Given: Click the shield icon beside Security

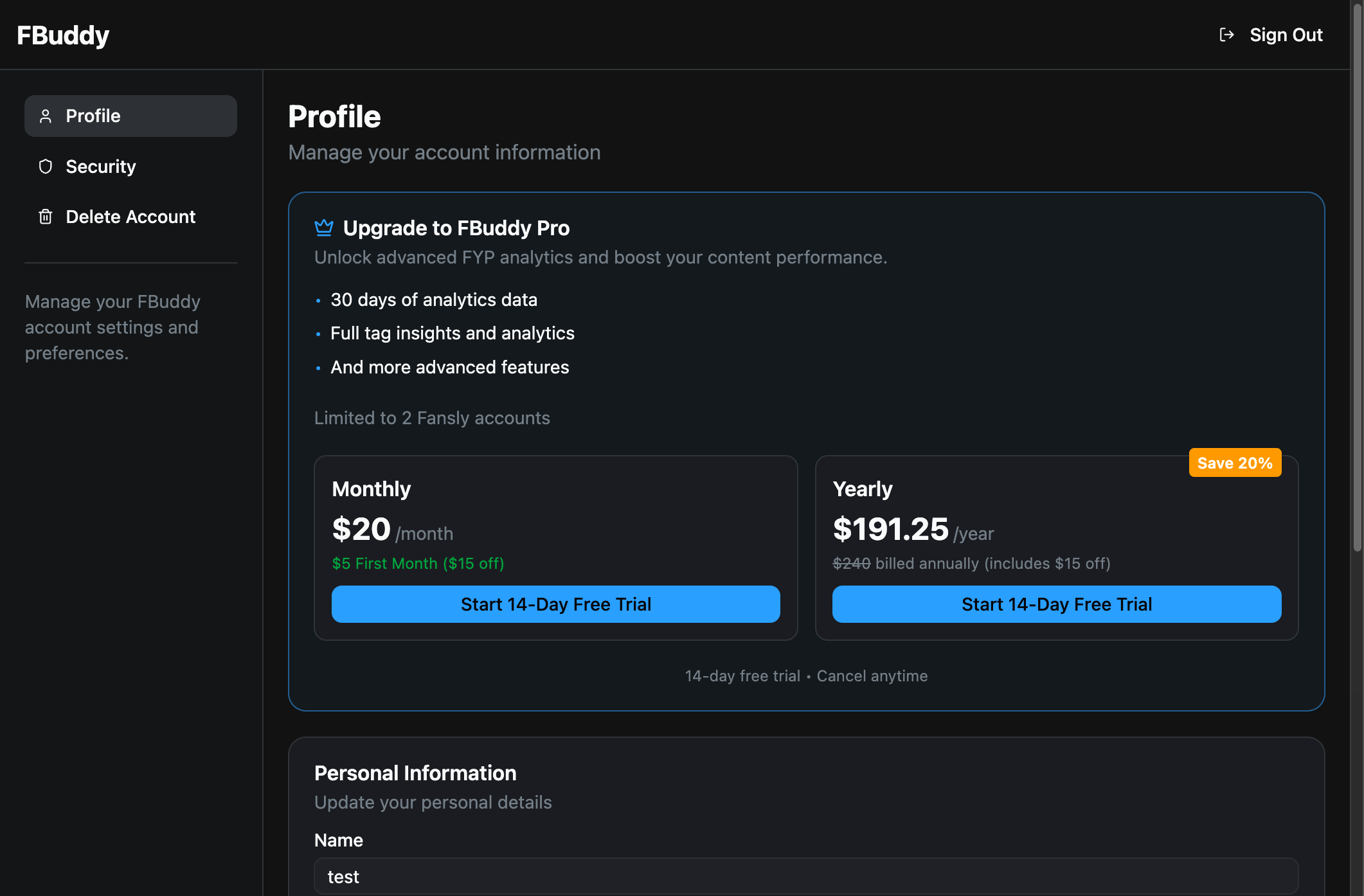Looking at the screenshot, I should pyautogui.click(x=46, y=166).
